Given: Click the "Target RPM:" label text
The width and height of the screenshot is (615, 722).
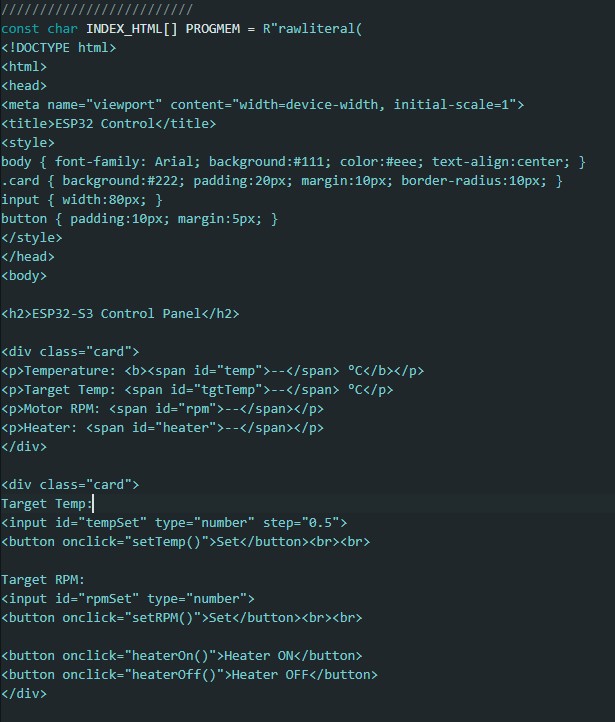Looking at the screenshot, I should (x=43, y=579).
